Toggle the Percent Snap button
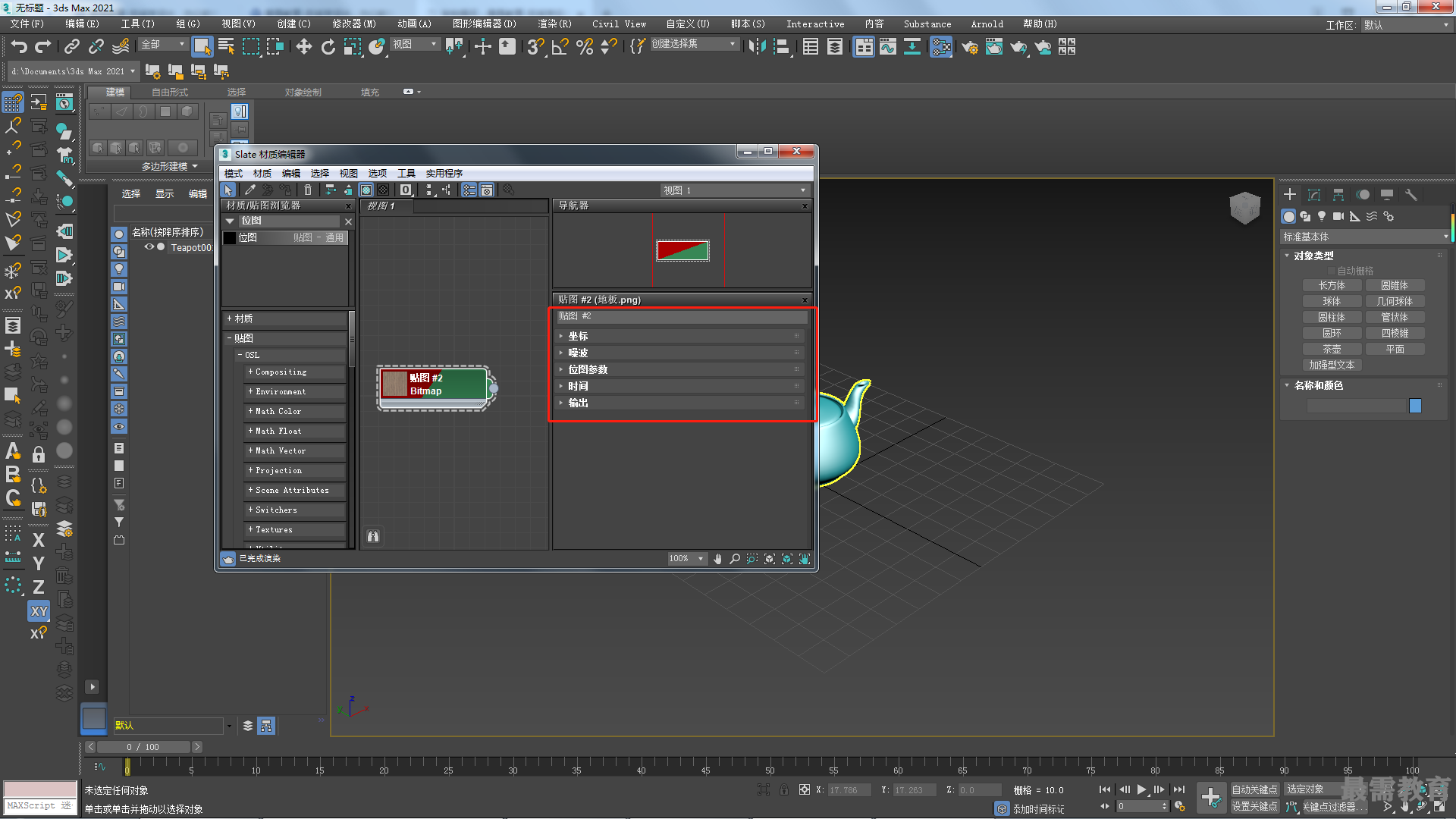 coord(585,47)
